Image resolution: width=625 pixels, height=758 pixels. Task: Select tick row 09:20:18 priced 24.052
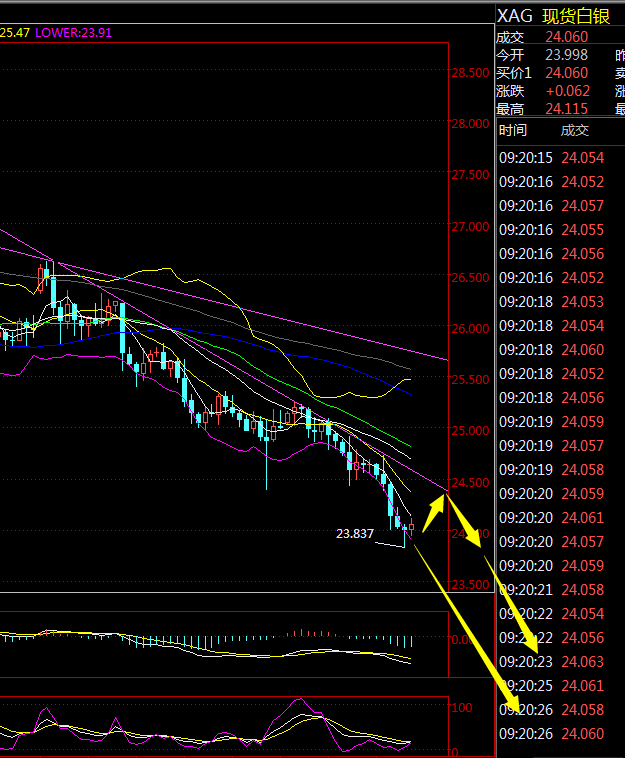(552, 374)
